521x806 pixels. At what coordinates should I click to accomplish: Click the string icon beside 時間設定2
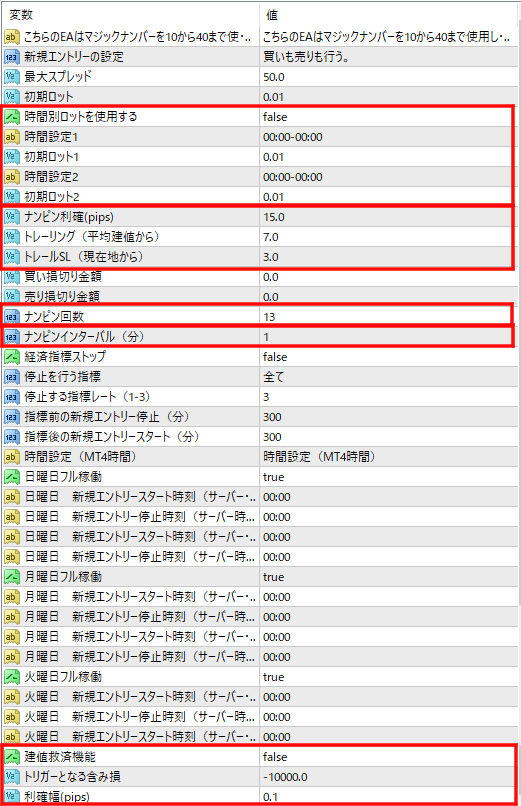(x=12, y=177)
